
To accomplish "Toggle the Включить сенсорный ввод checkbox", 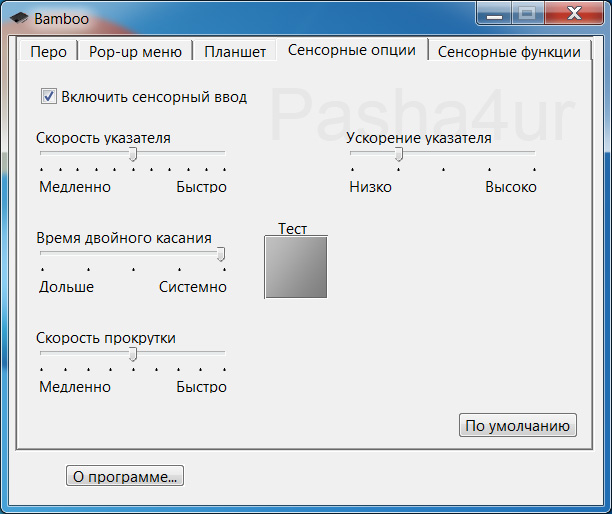I will [x=48, y=96].
